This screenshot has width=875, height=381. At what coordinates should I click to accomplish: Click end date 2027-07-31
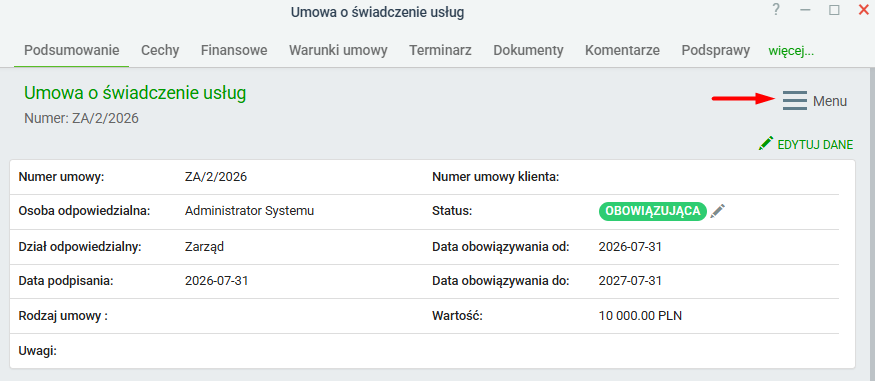point(630,281)
